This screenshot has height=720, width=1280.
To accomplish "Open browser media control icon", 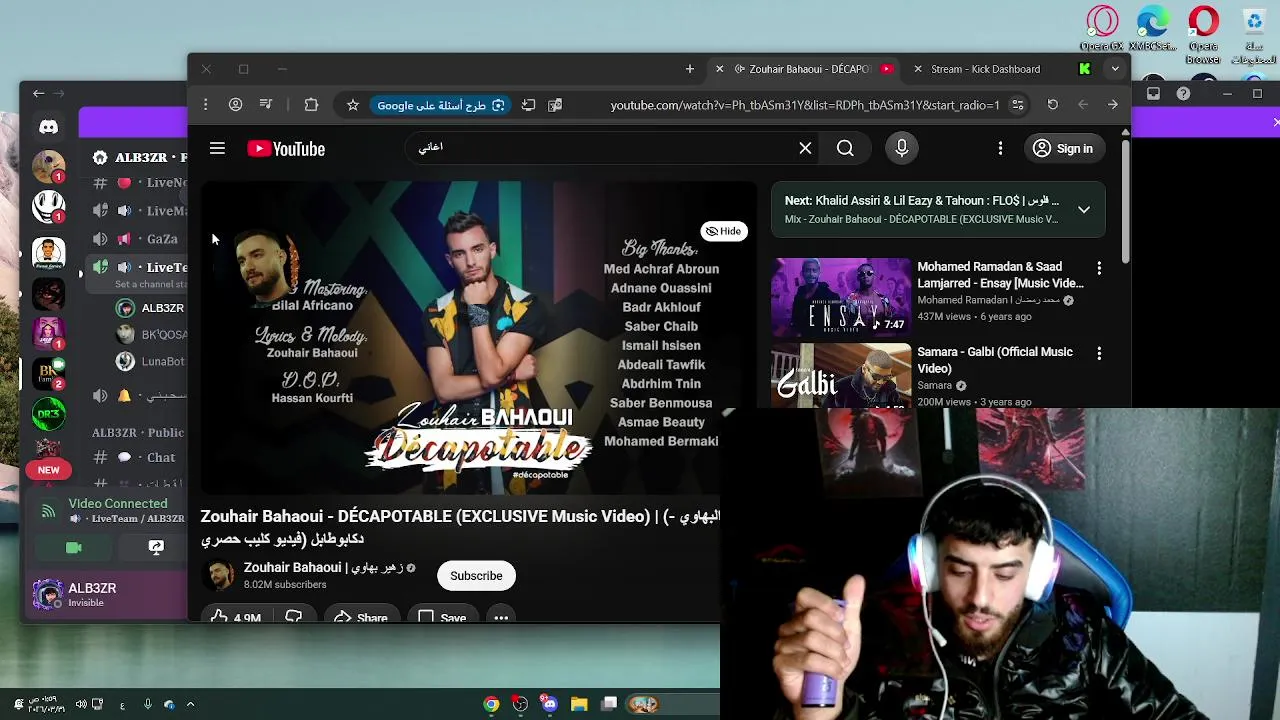I will pos(266,105).
